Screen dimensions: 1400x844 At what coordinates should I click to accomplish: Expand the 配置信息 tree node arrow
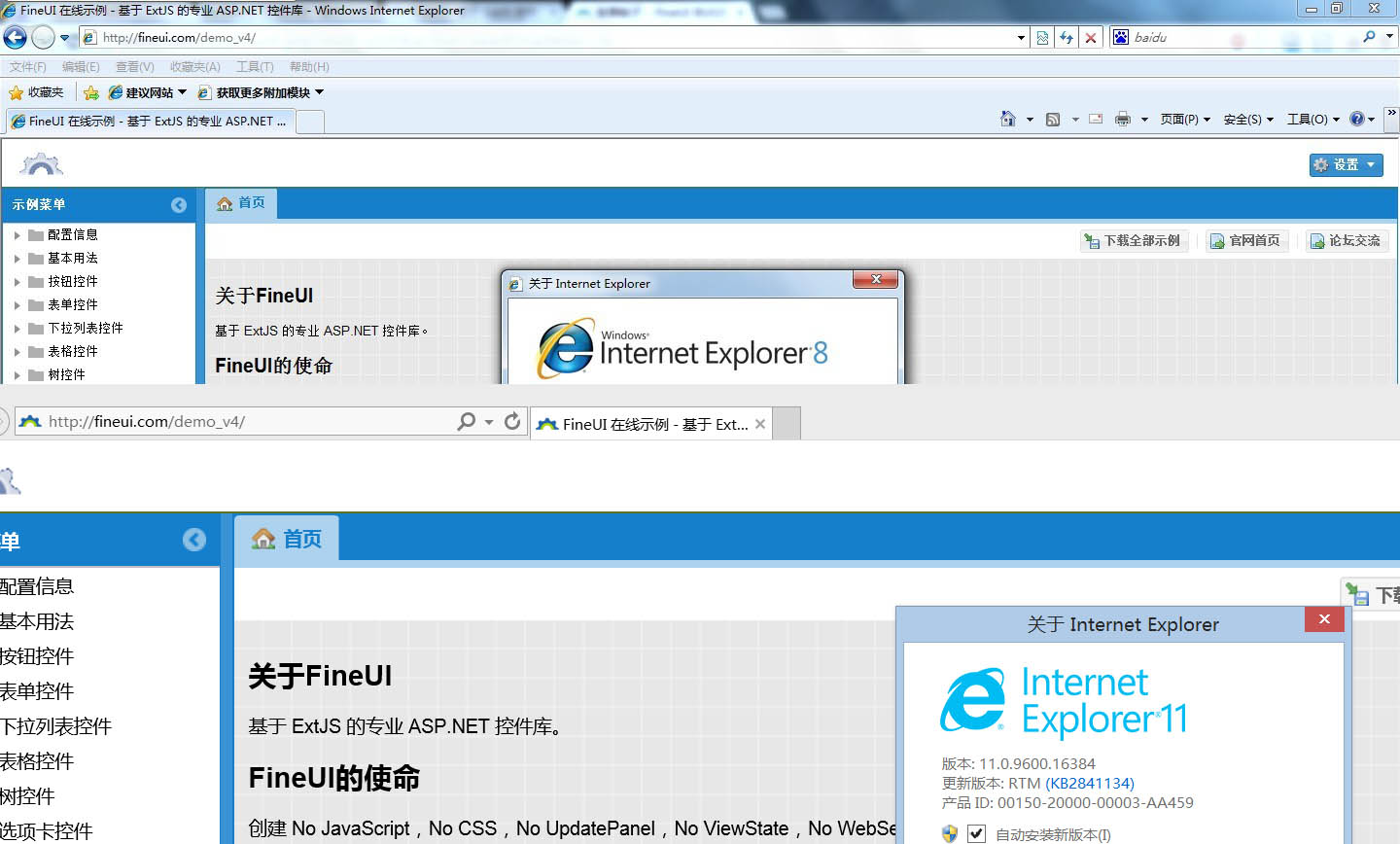17,234
